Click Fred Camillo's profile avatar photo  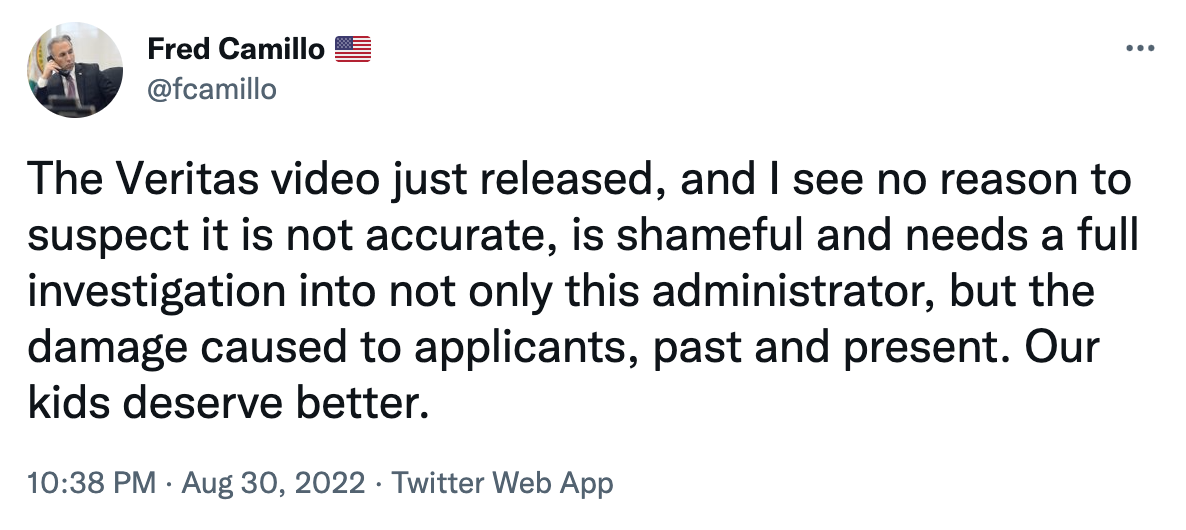pyautogui.click(x=75, y=70)
